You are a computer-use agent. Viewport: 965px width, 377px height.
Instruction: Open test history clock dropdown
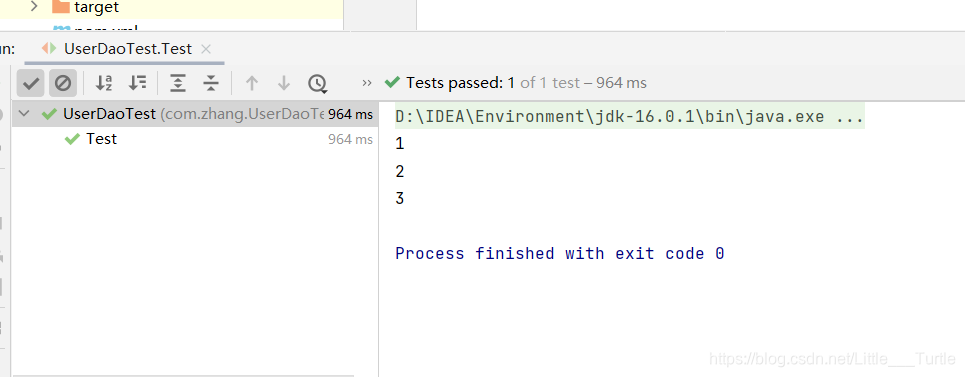pyautogui.click(x=318, y=84)
